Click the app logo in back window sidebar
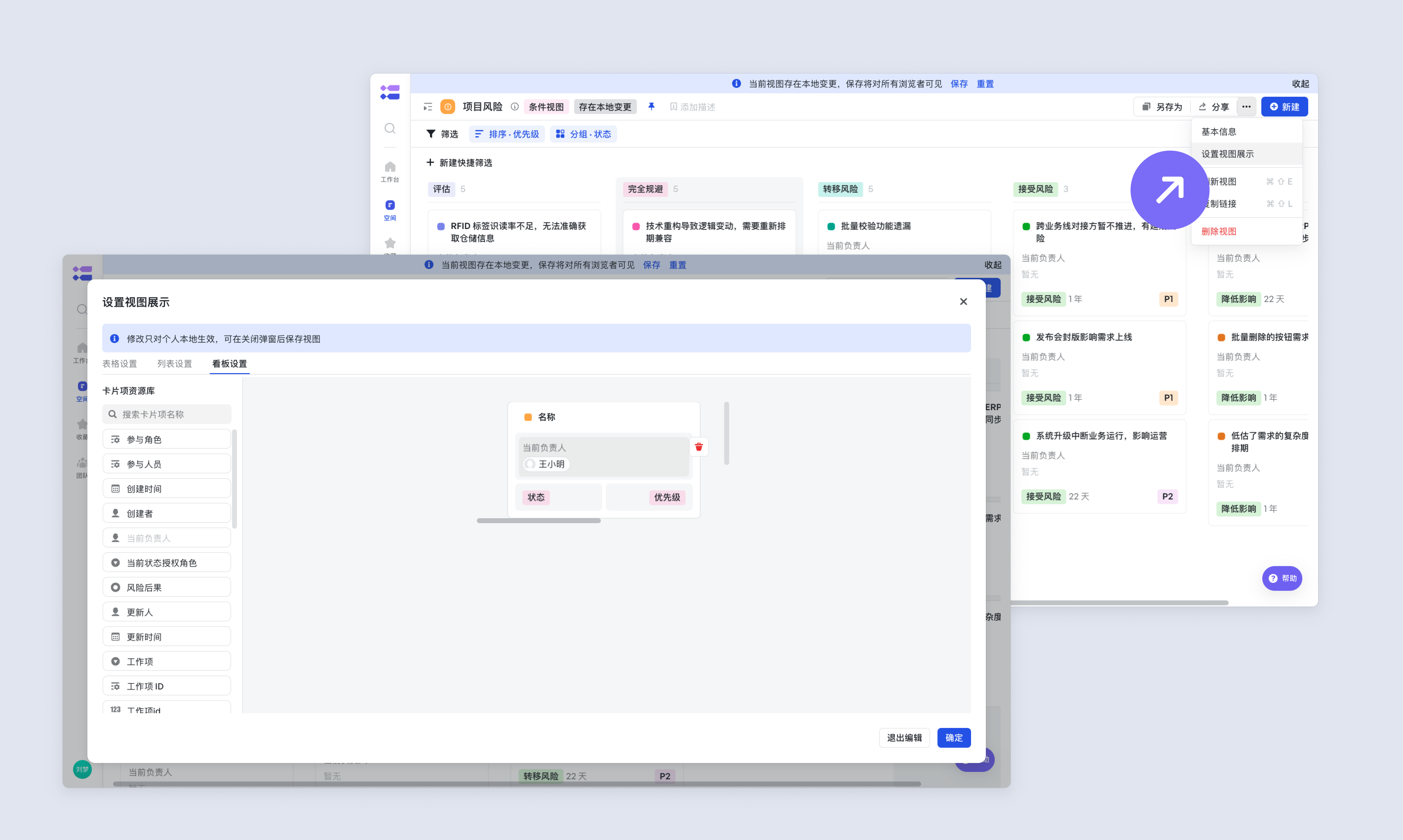Image resolution: width=1403 pixels, height=840 pixels. [390, 92]
